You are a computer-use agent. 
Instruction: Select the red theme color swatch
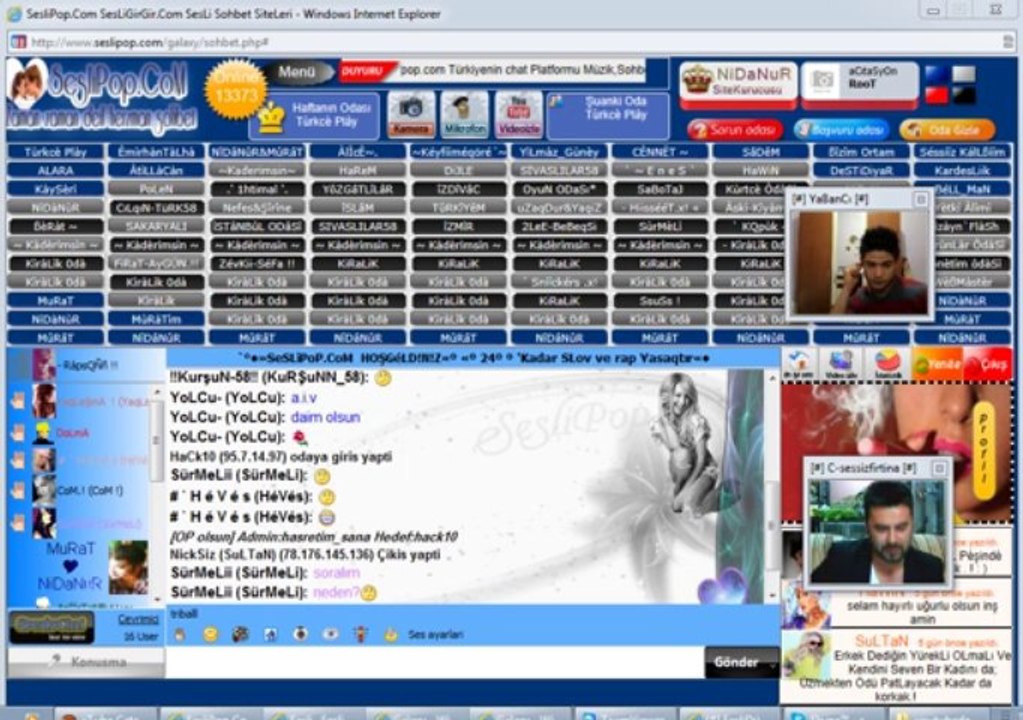(x=936, y=96)
